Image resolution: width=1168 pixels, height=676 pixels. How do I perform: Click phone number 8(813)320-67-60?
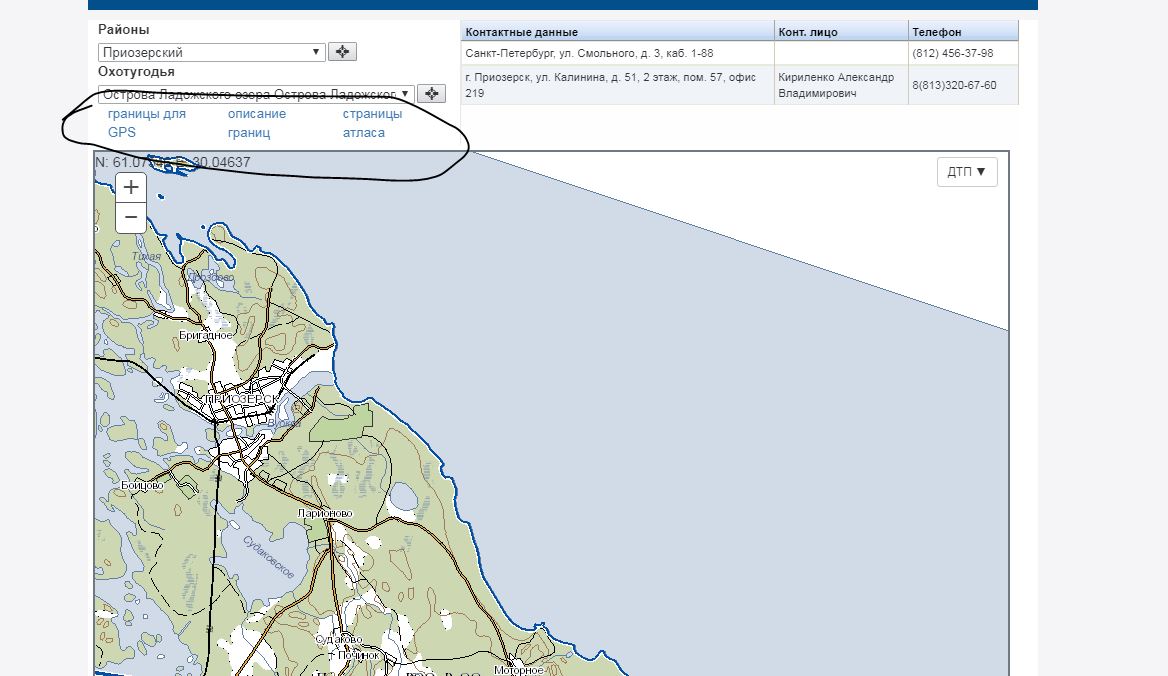coord(953,85)
